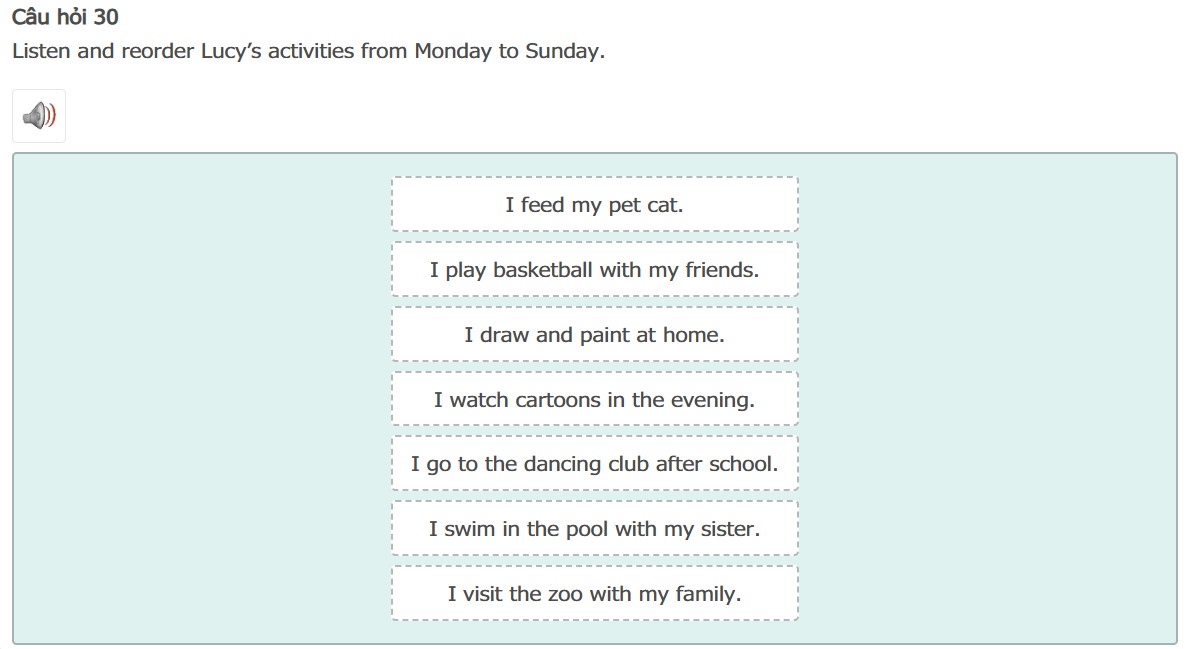This screenshot has height=649, width=1185.
Task: Click 'I swim in the pool with my sister.'
Action: tap(594, 529)
